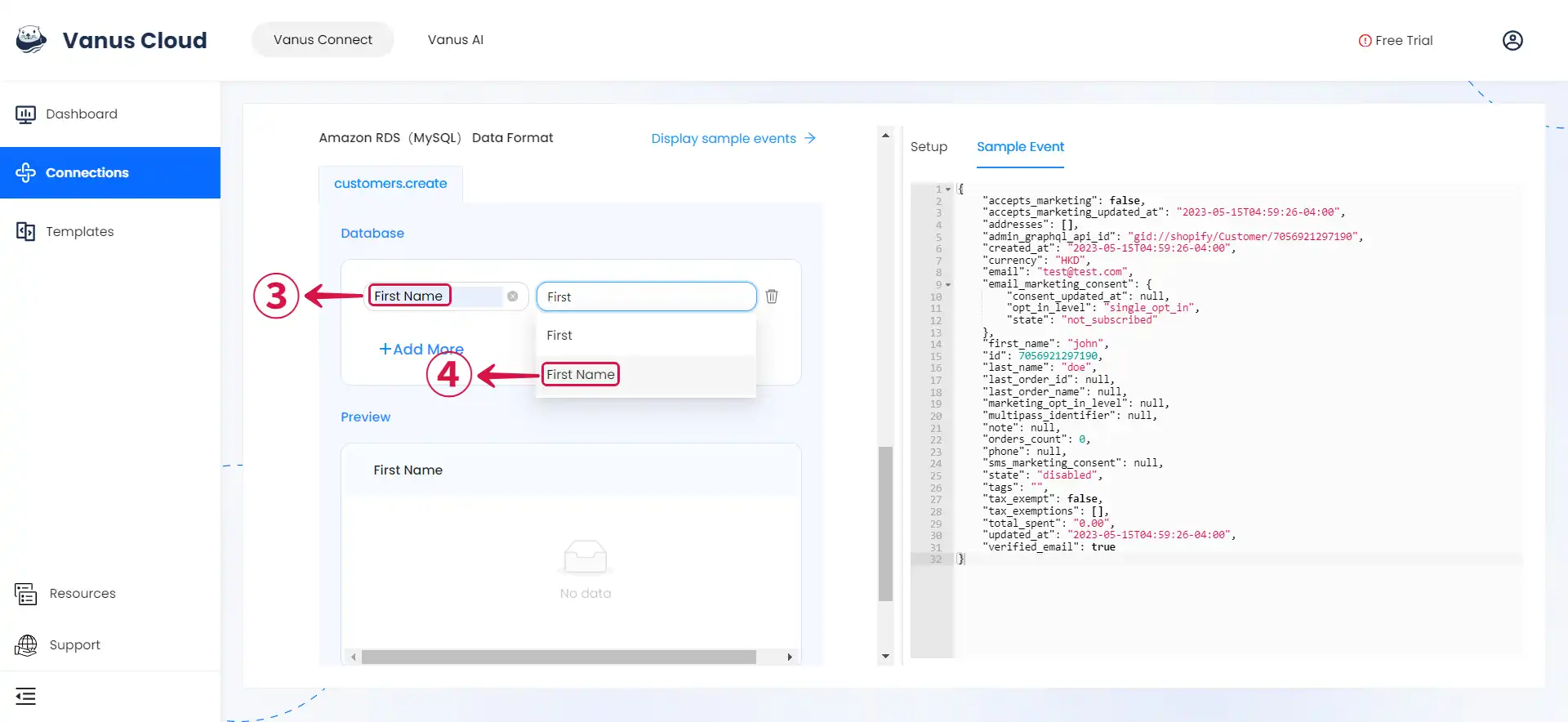The height and width of the screenshot is (722, 1568).
Task: Click the Preview section heading
Action: click(x=365, y=417)
